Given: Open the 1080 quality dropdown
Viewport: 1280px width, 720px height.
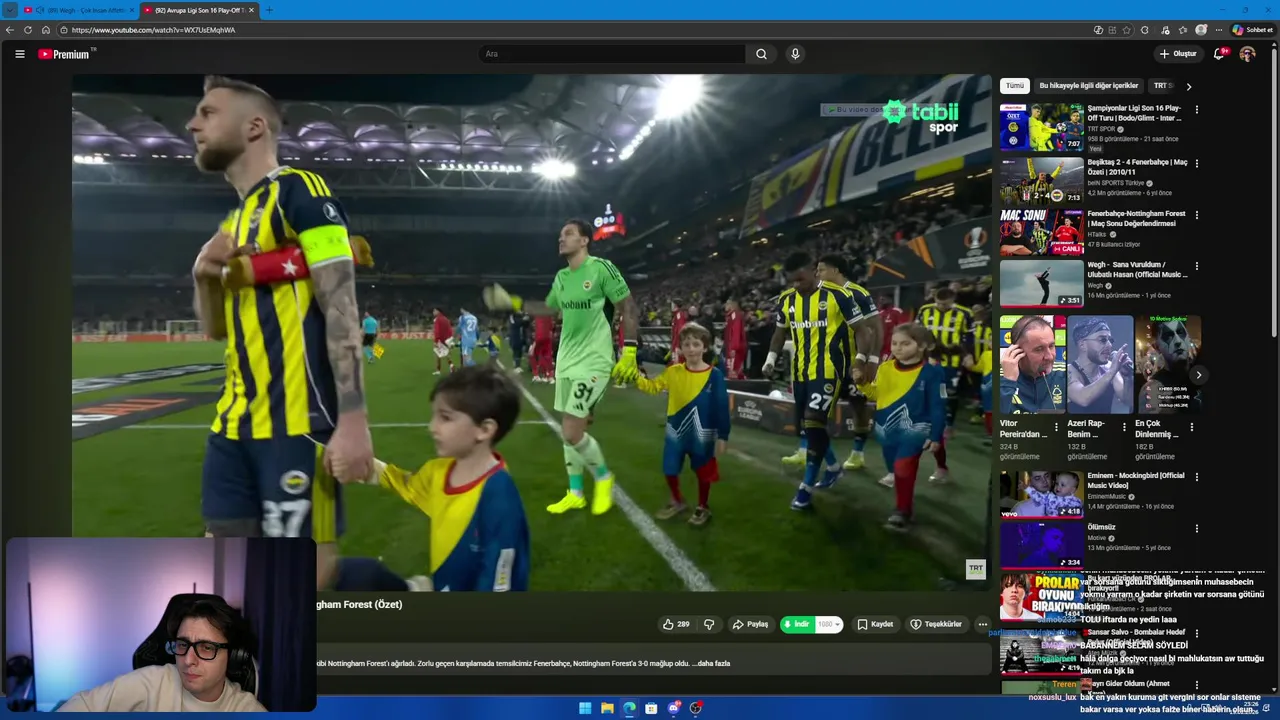Looking at the screenshot, I should point(829,624).
